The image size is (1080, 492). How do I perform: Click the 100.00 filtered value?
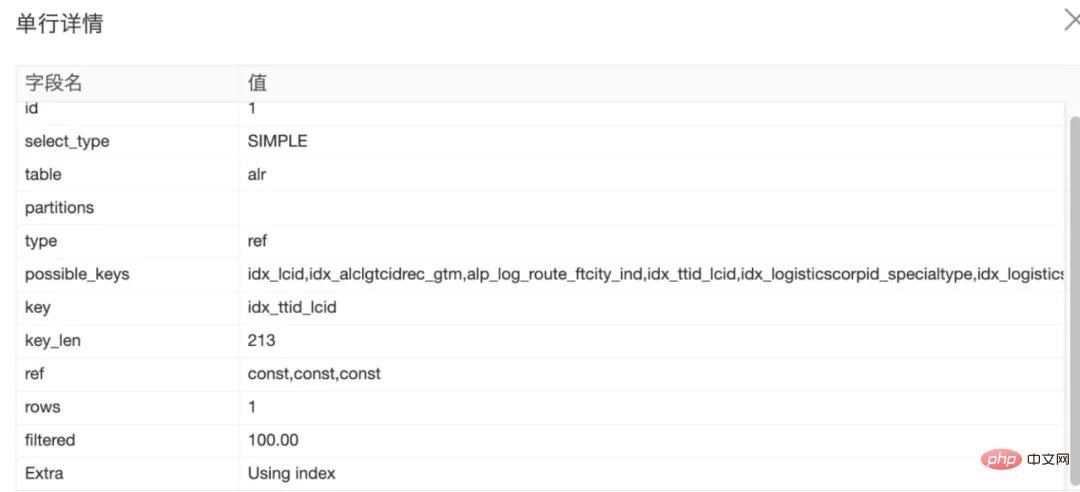pyautogui.click(x=273, y=440)
